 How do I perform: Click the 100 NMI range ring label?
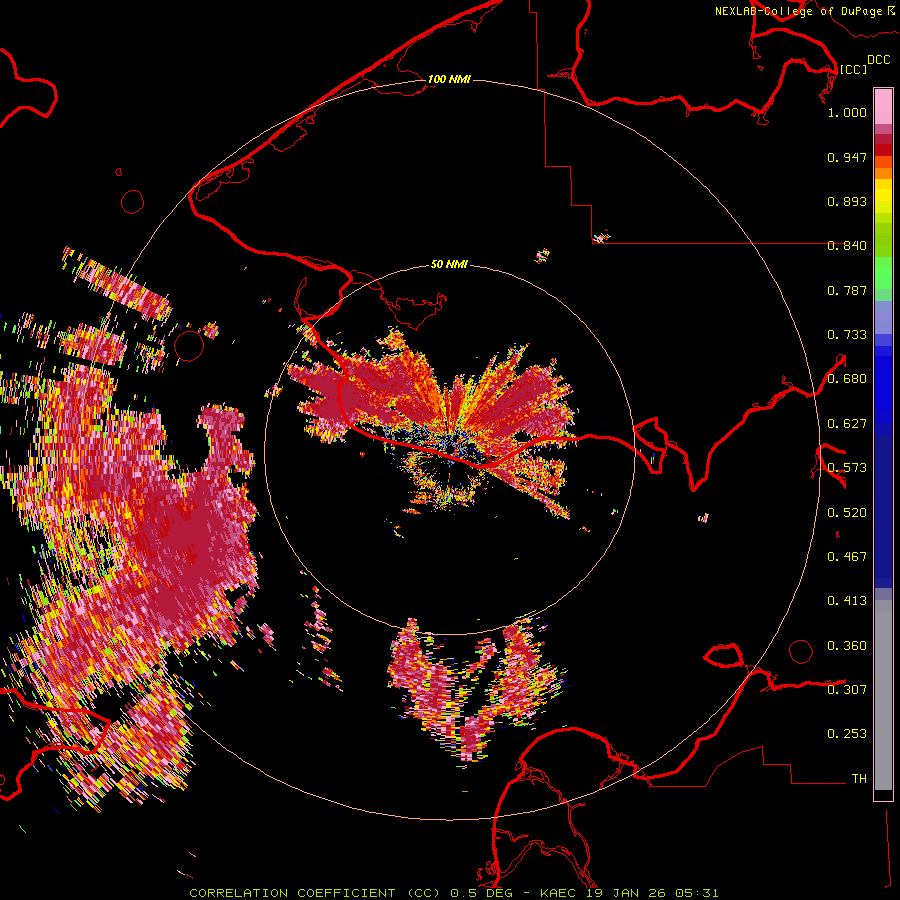449,79
